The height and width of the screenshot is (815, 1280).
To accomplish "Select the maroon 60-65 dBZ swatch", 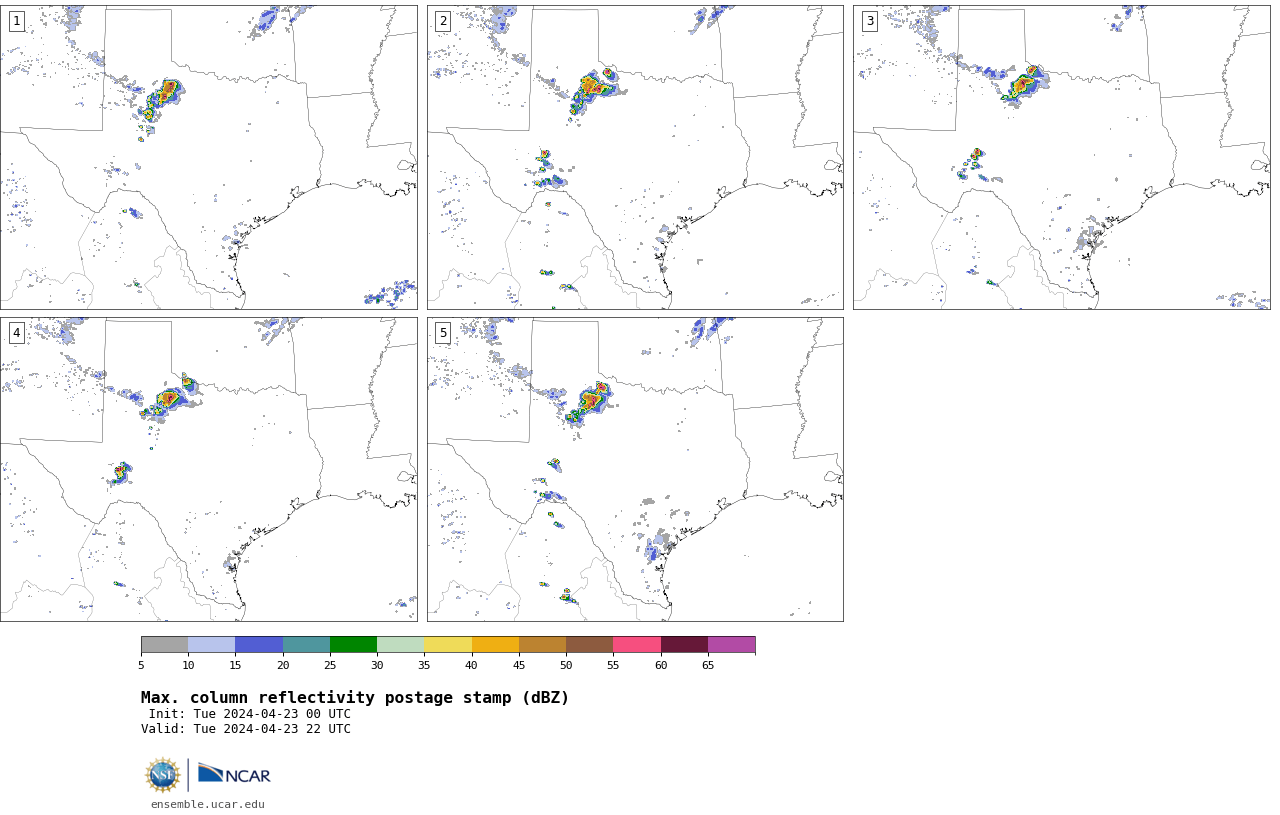I will click(684, 644).
